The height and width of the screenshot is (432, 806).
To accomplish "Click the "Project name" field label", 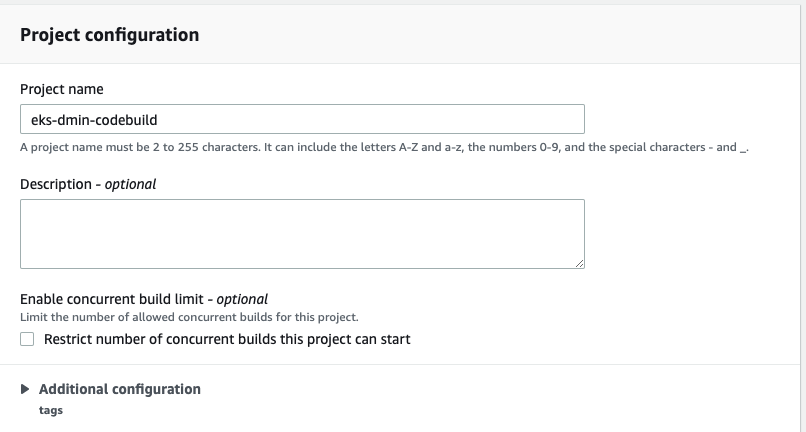I will coord(61,89).
